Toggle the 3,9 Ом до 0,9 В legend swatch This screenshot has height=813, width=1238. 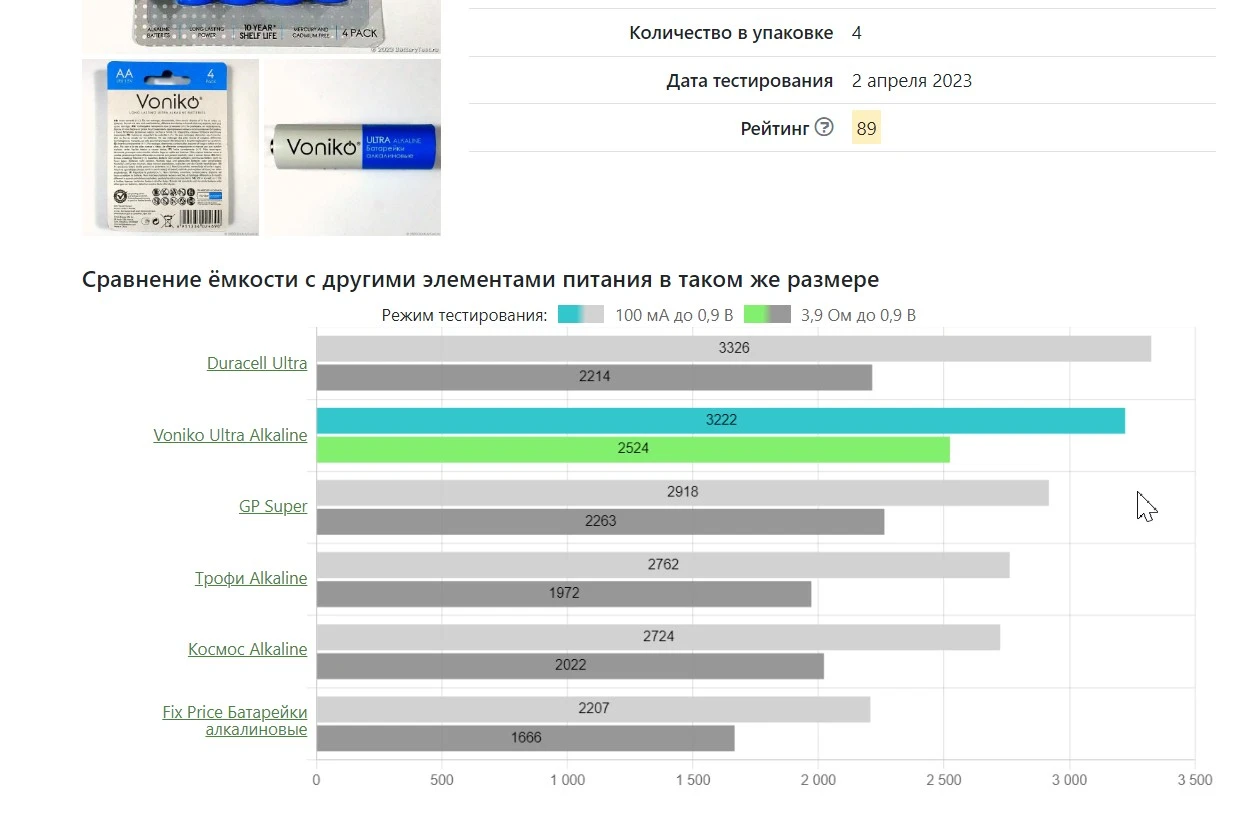pos(768,315)
